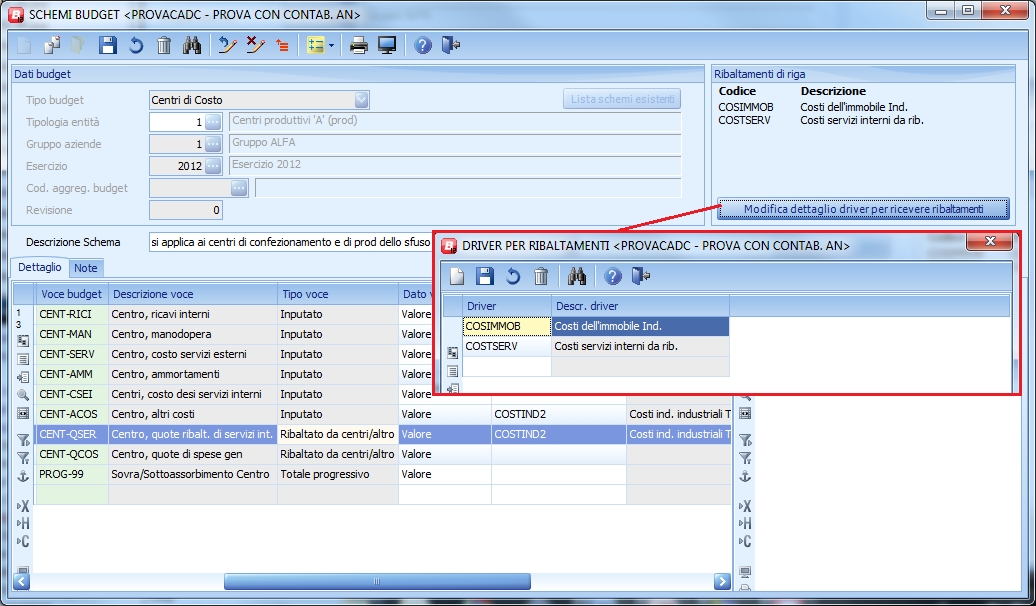Select the CENT-ACOS voce budget cell
1036x606 pixels.
tap(71, 414)
